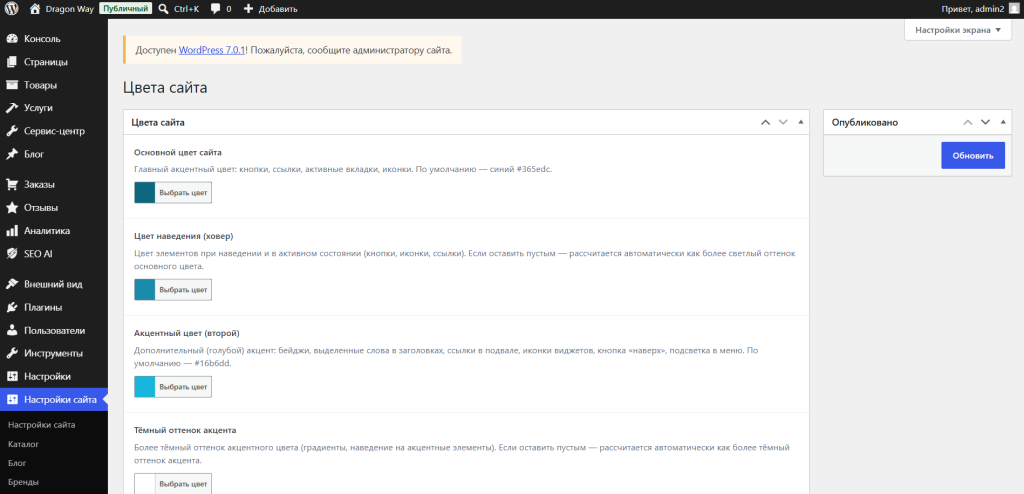The width and height of the screenshot is (1024, 494).
Task: Open the Настройки экрана dropdown
Action: point(957,30)
